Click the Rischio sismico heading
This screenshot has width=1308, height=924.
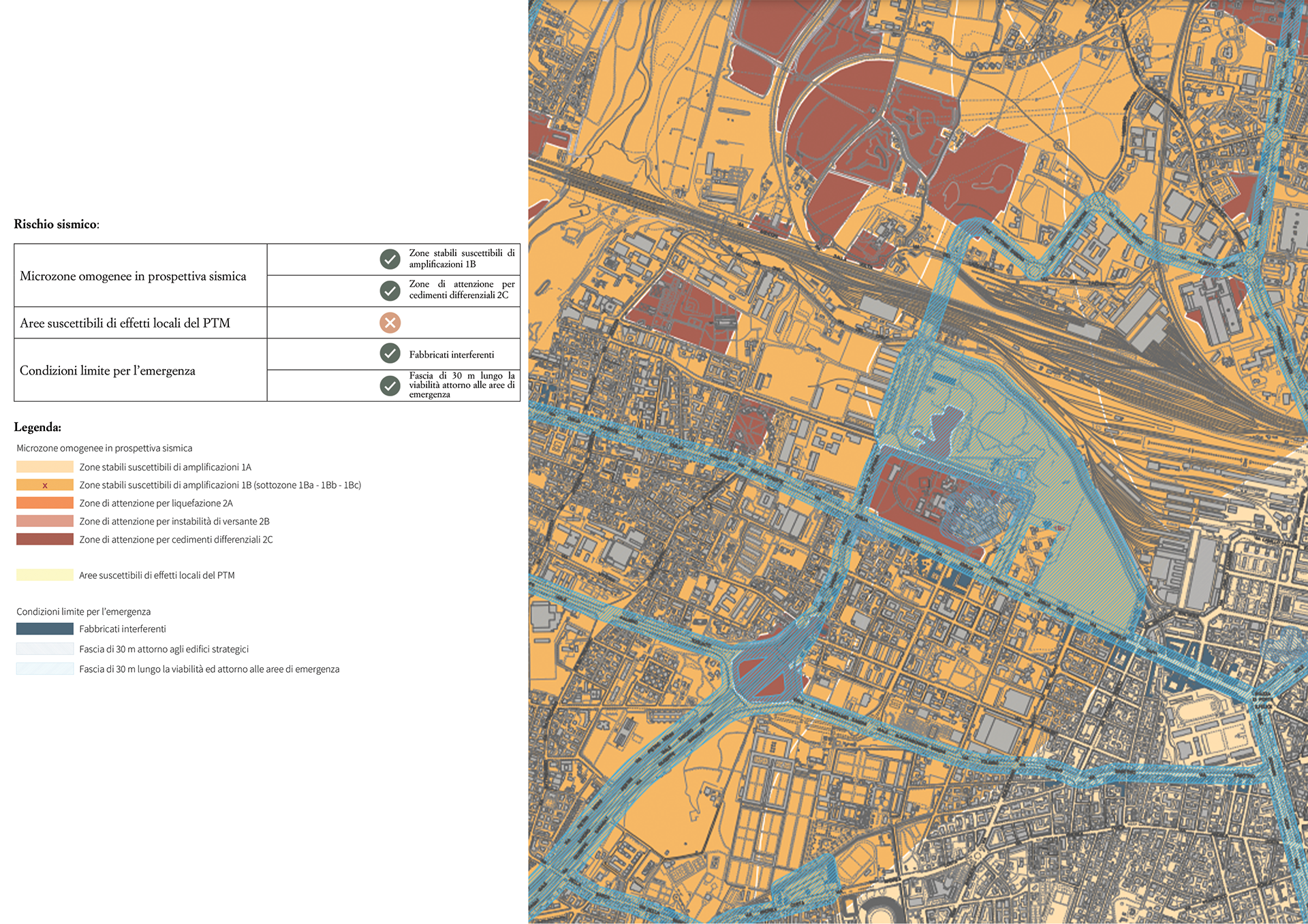coord(57,224)
